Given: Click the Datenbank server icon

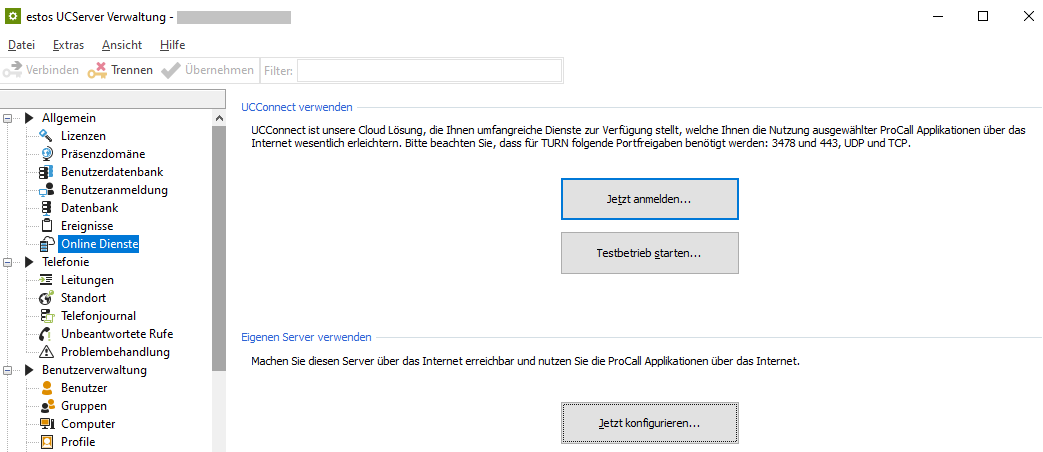Looking at the screenshot, I should (47, 207).
